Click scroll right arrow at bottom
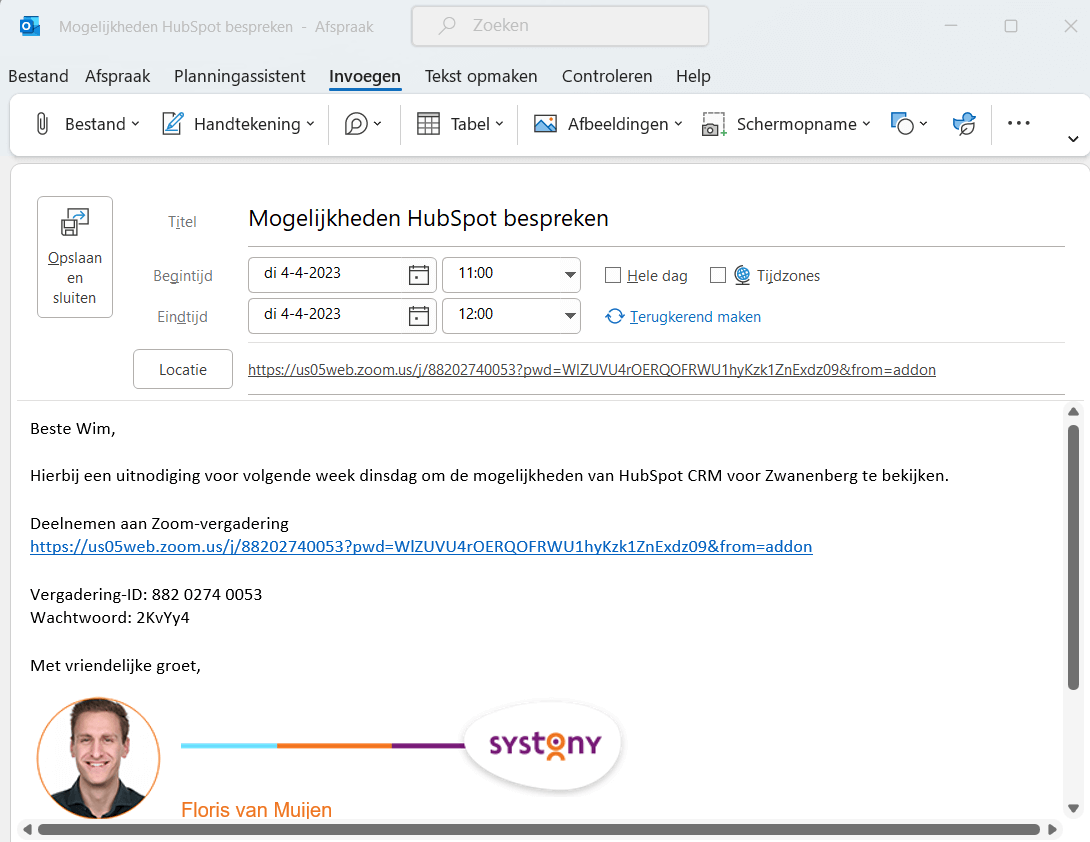 point(1052,829)
